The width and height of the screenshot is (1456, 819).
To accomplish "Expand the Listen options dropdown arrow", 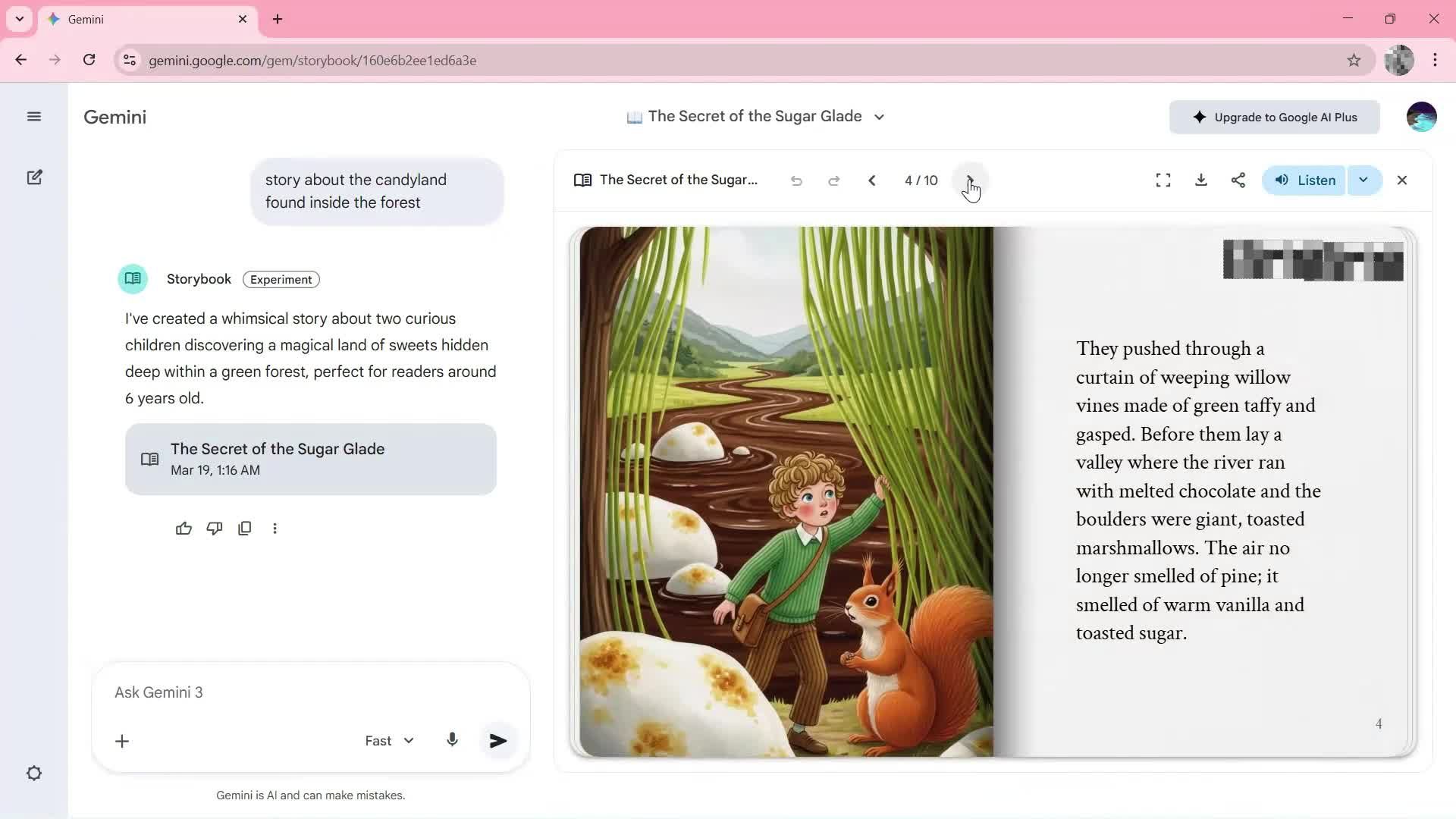I will (x=1363, y=180).
